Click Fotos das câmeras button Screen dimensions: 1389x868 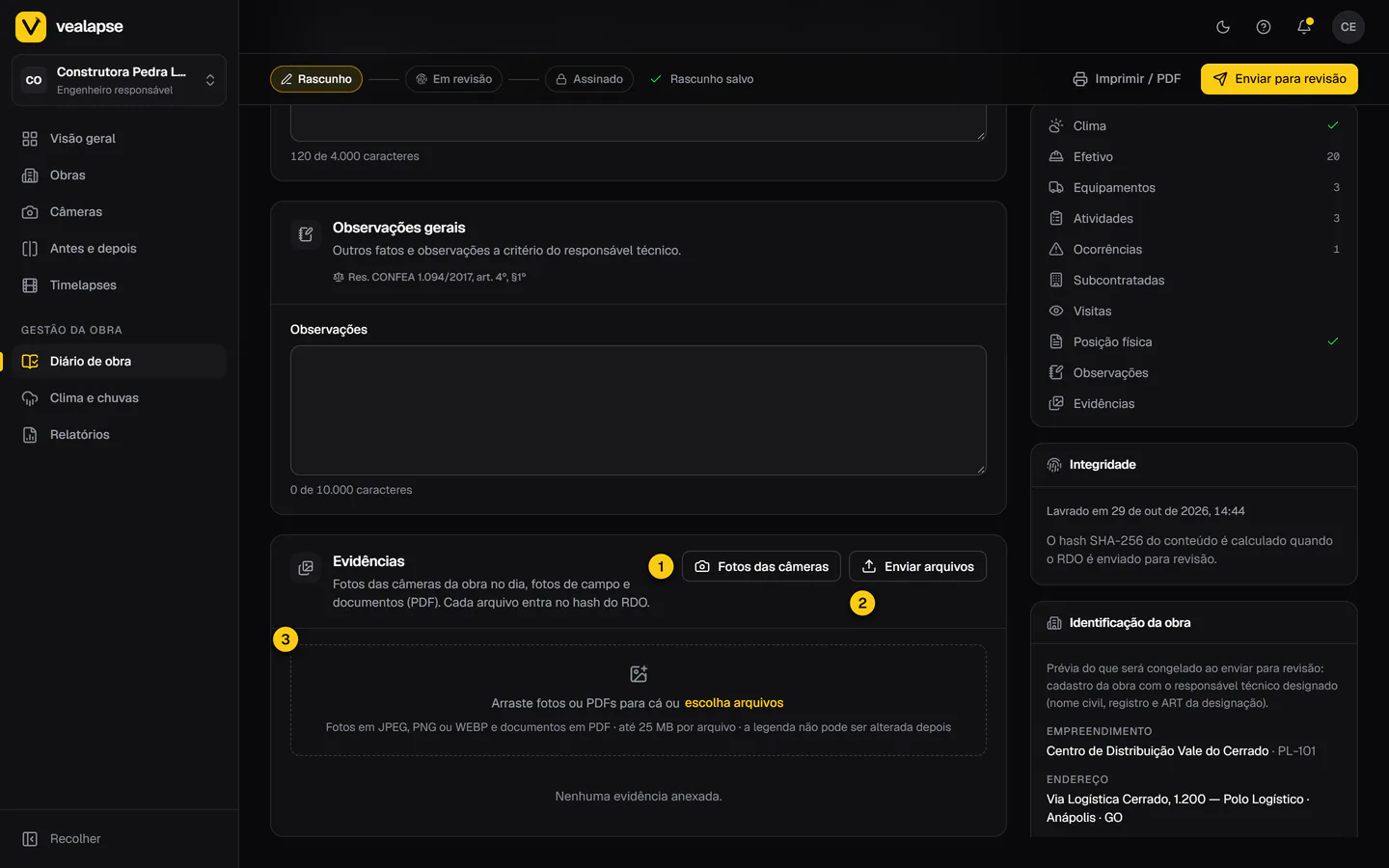(761, 567)
